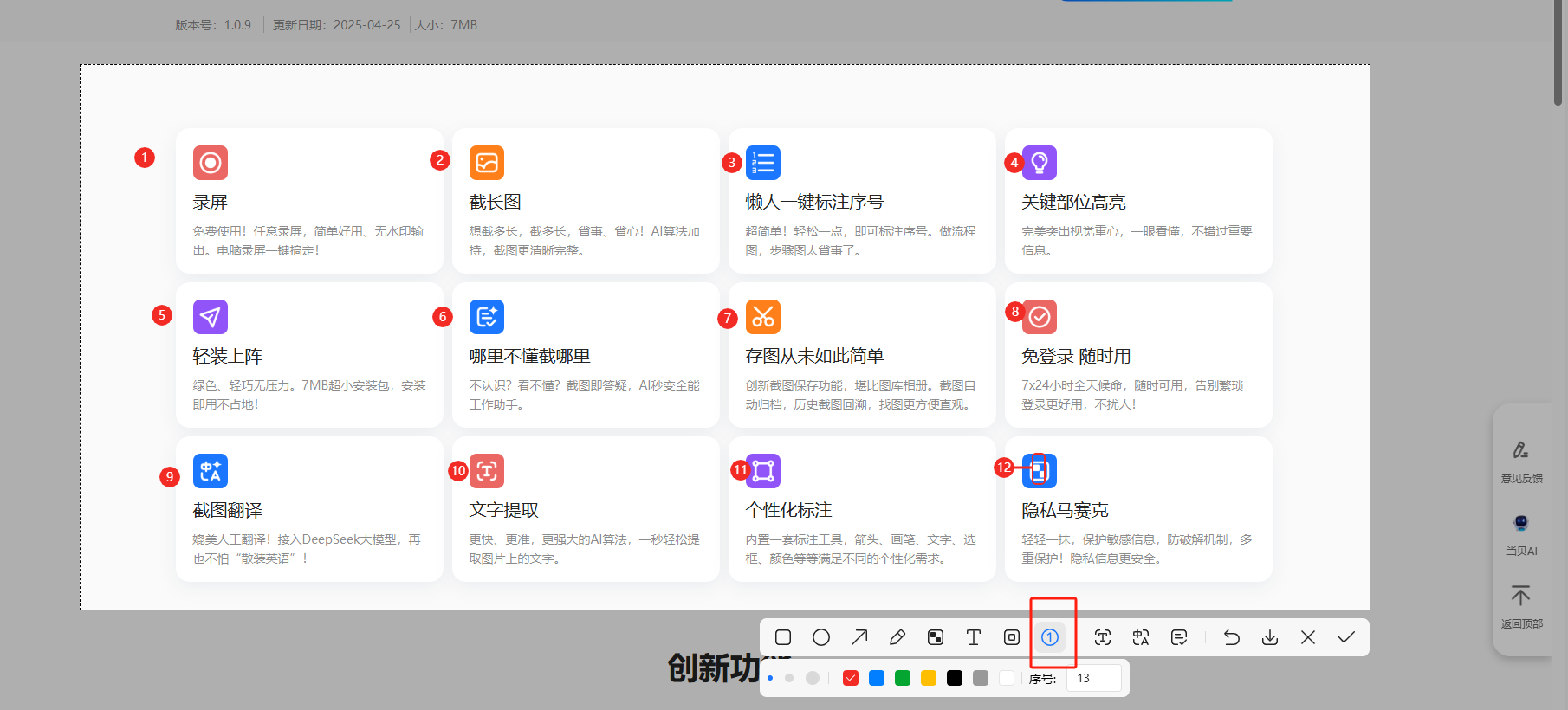Viewport: 1568px width, 710px height.
Task: Select the arrow drawing tool
Action: [x=859, y=637]
